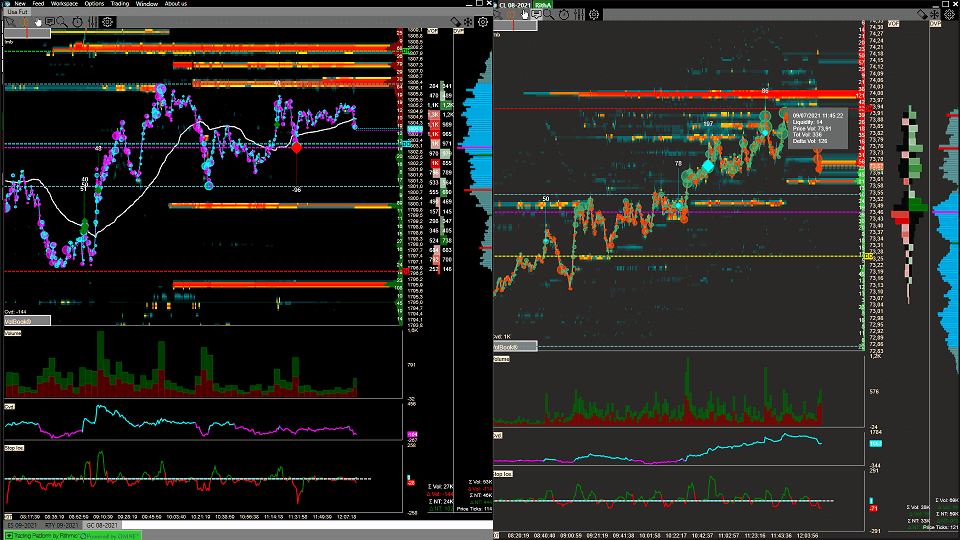Open sliders adjustment icon in left chart
This screenshot has height=540, width=960.
[x=92, y=22]
